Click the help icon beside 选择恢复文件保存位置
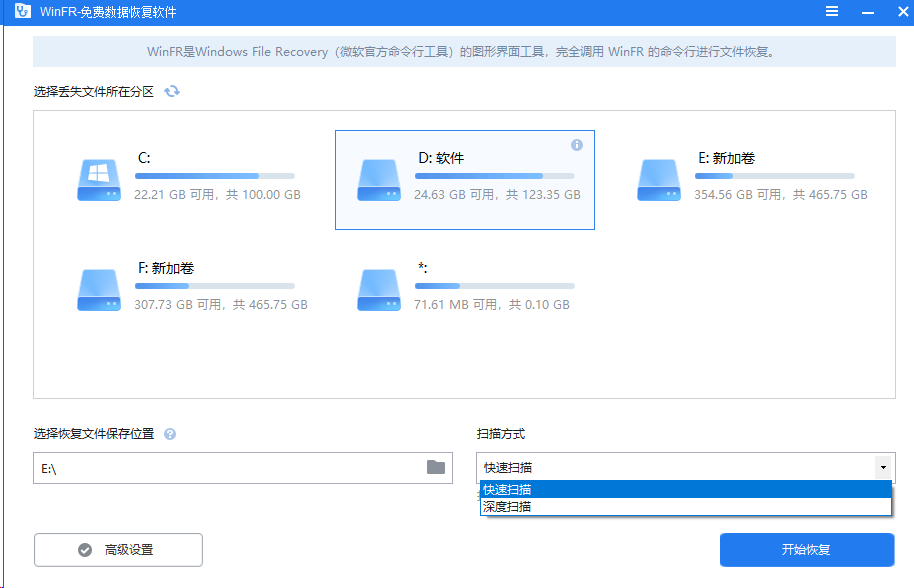The image size is (914, 588). pyautogui.click(x=169, y=434)
